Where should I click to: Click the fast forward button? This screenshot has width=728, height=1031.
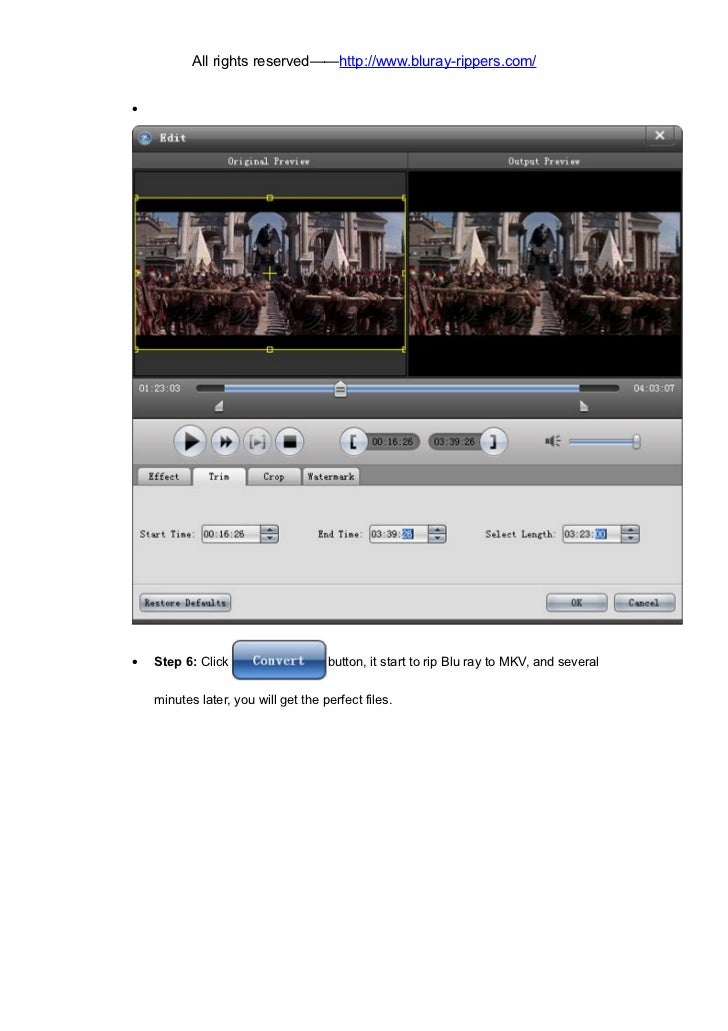point(225,442)
